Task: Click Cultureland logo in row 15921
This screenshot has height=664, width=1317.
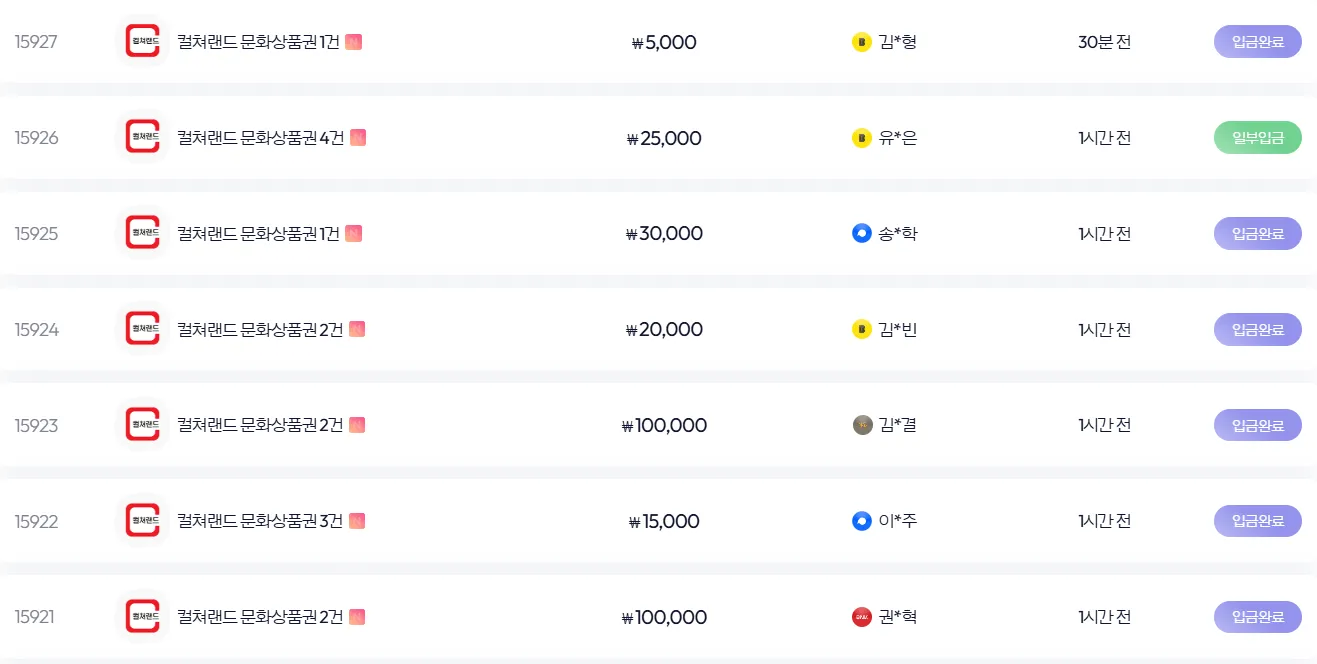Action: [x=142, y=617]
